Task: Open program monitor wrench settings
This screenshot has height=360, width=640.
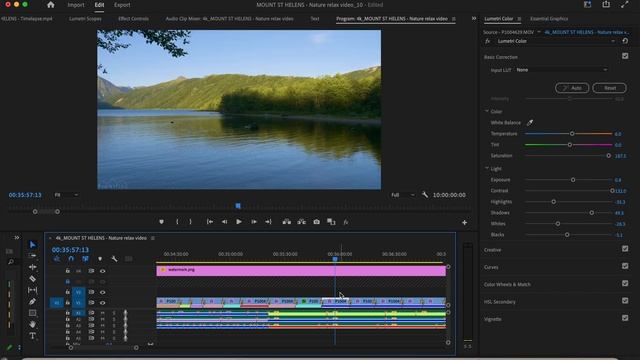Action: (425, 195)
